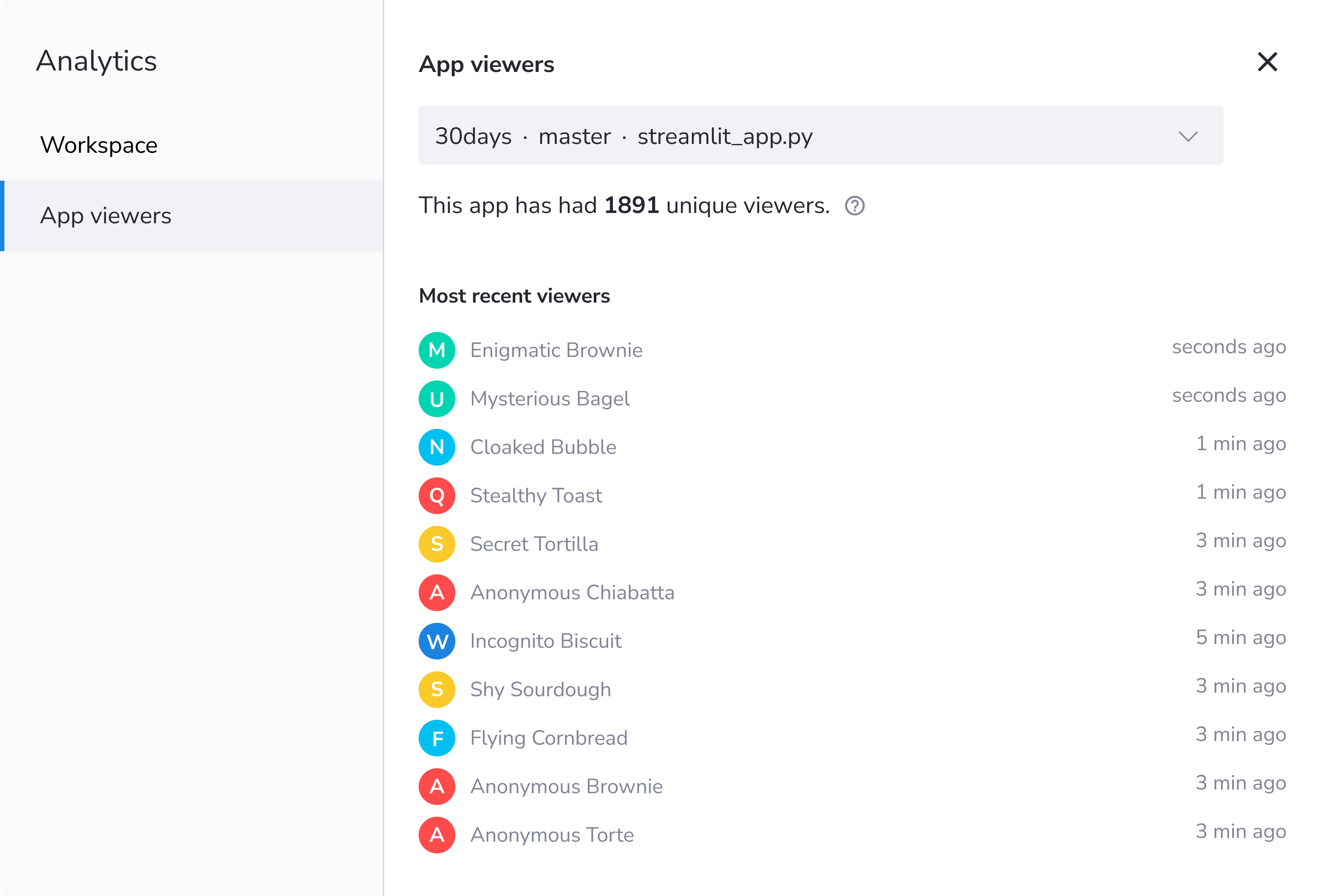Click the dropdown chevron arrow
The image size is (1322, 896).
click(x=1188, y=137)
